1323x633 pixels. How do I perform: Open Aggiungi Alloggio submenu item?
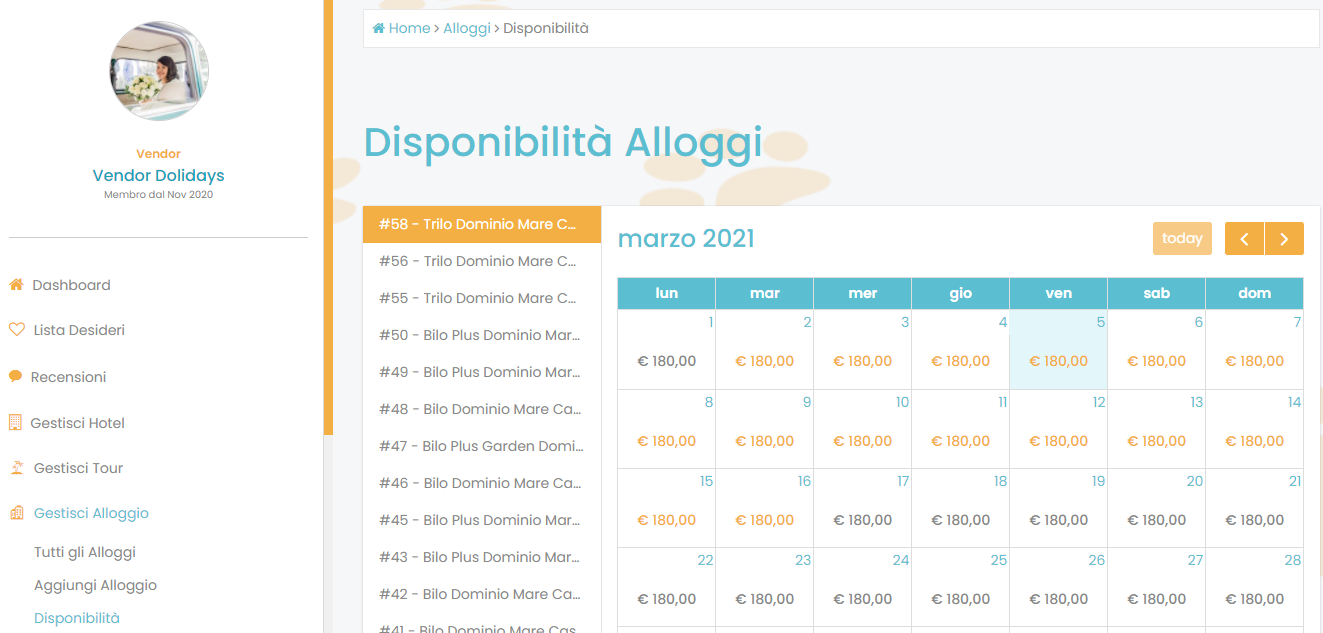pyautogui.click(x=95, y=585)
